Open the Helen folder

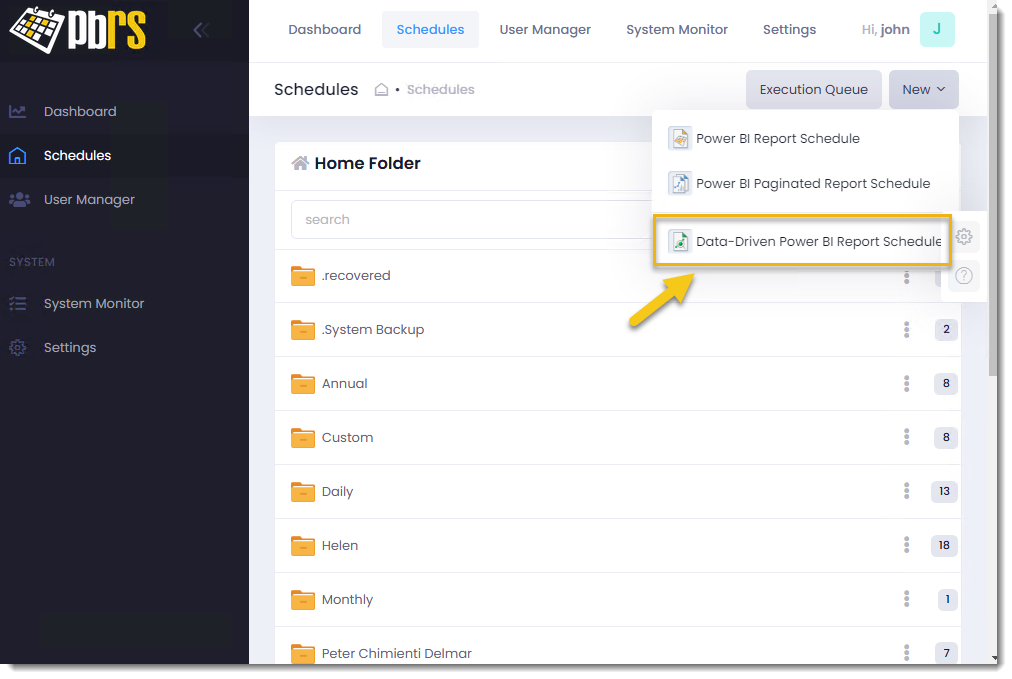pos(340,546)
